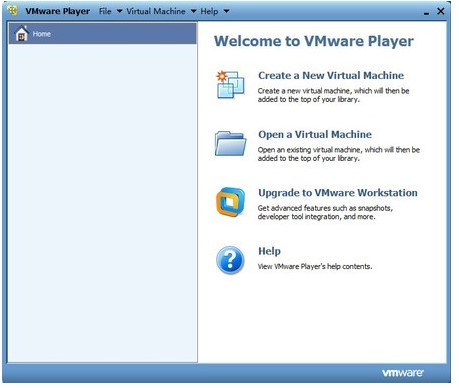Click the 'VMware Player' title text
The height and width of the screenshot is (388, 459).
[58, 11]
